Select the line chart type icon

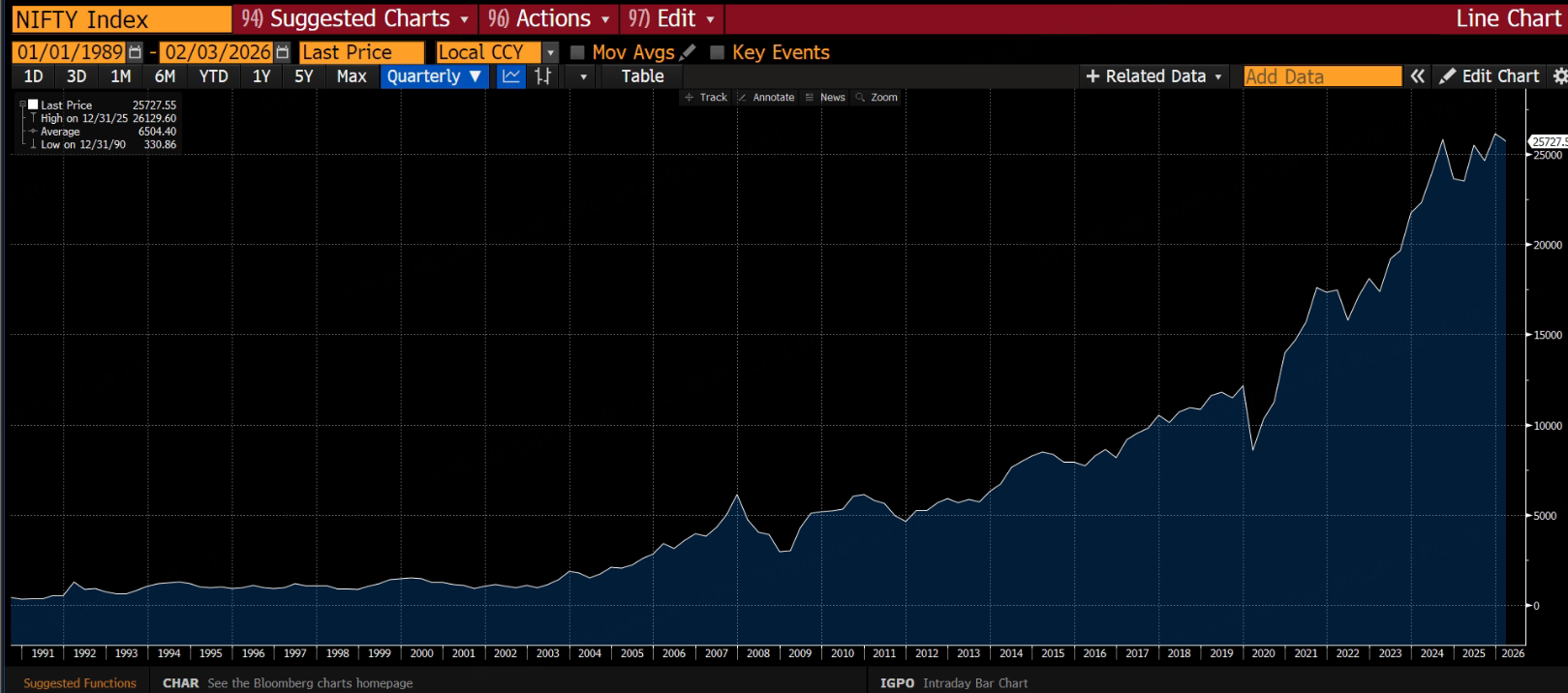511,76
